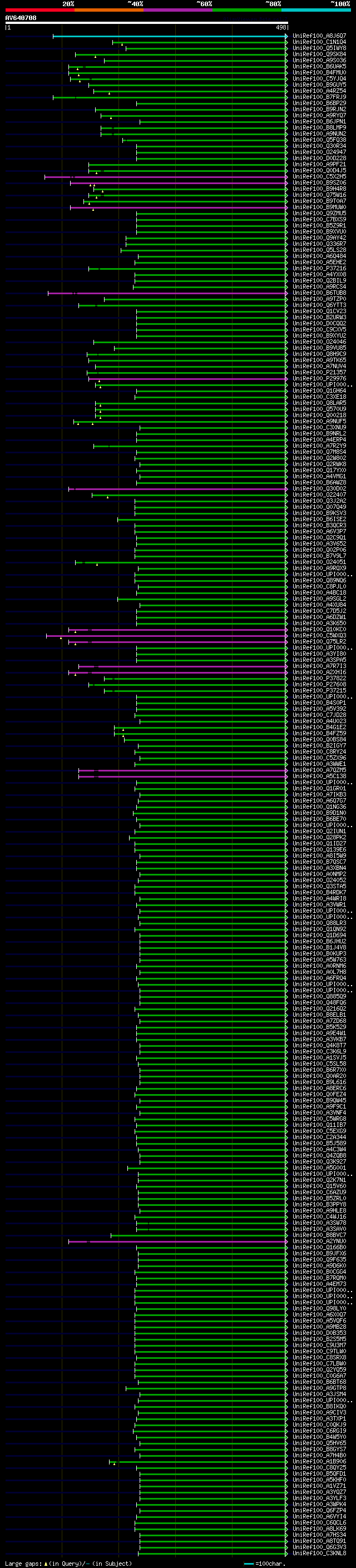Click the Large gaps legend text
356x1568 pixels.
pos(68,1564)
